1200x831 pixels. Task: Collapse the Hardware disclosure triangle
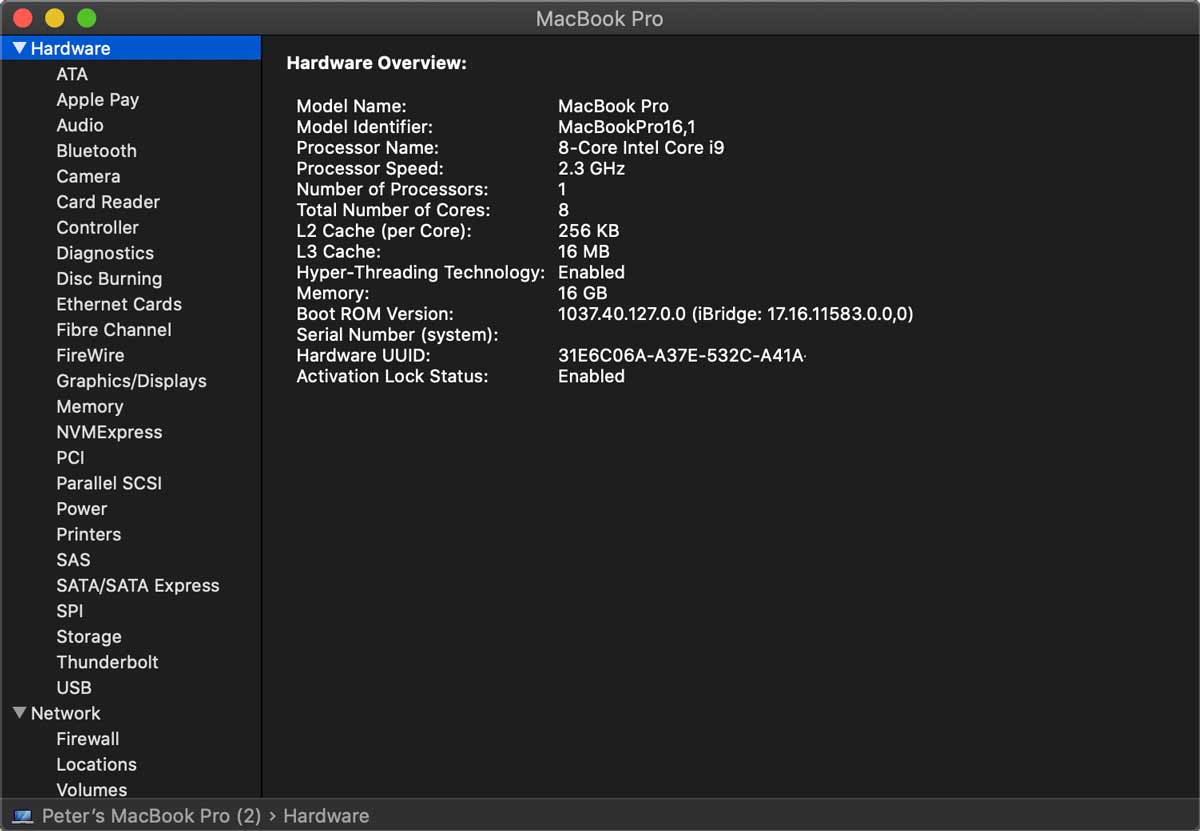pyautogui.click(x=19, y=48)
